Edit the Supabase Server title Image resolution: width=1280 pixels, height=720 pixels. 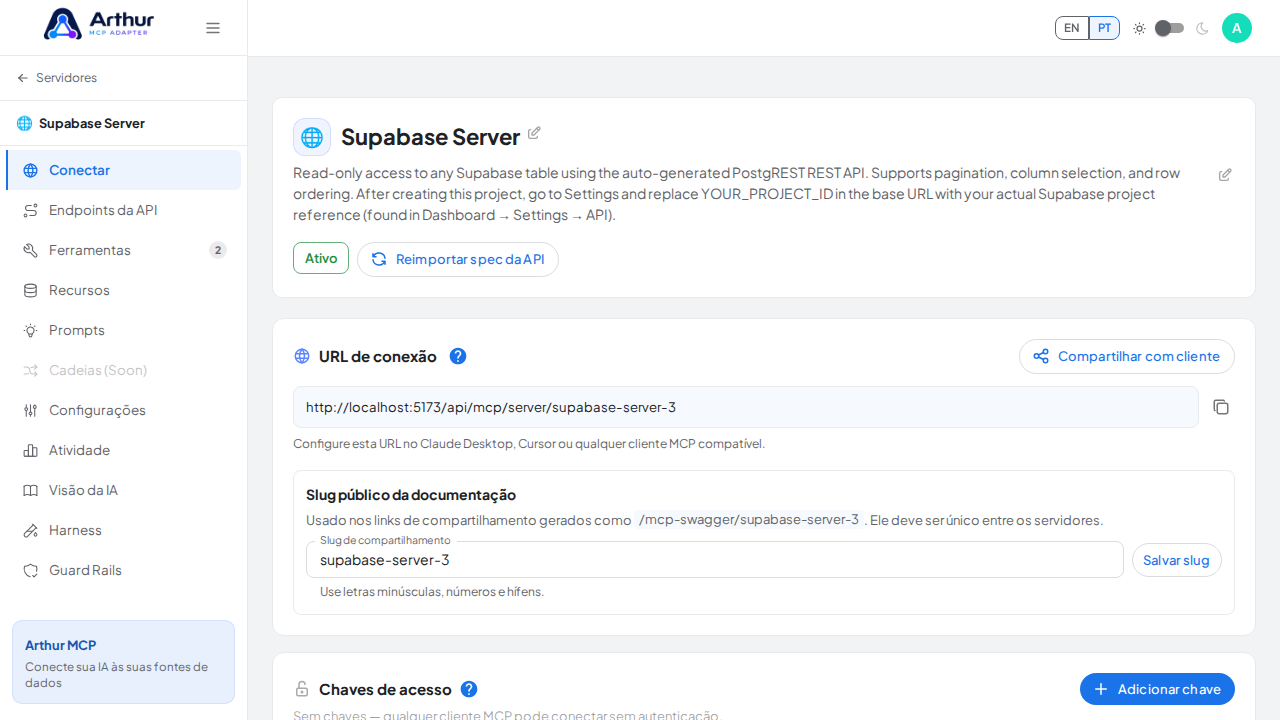(534, 133)
